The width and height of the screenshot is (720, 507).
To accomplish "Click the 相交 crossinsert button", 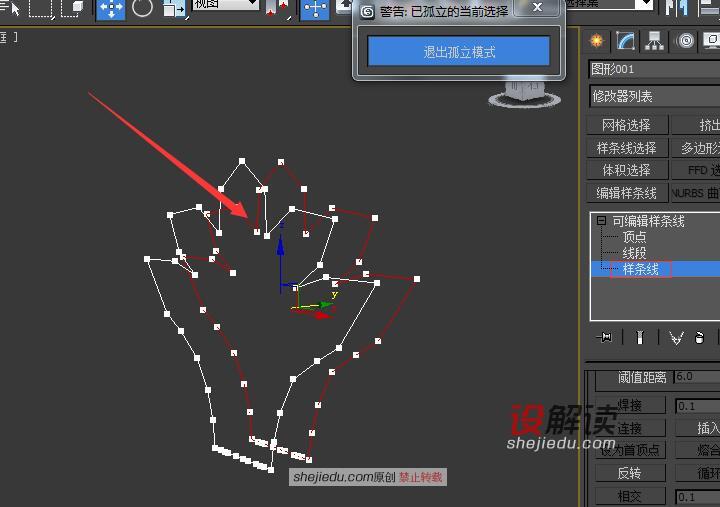I will point(630,496).
